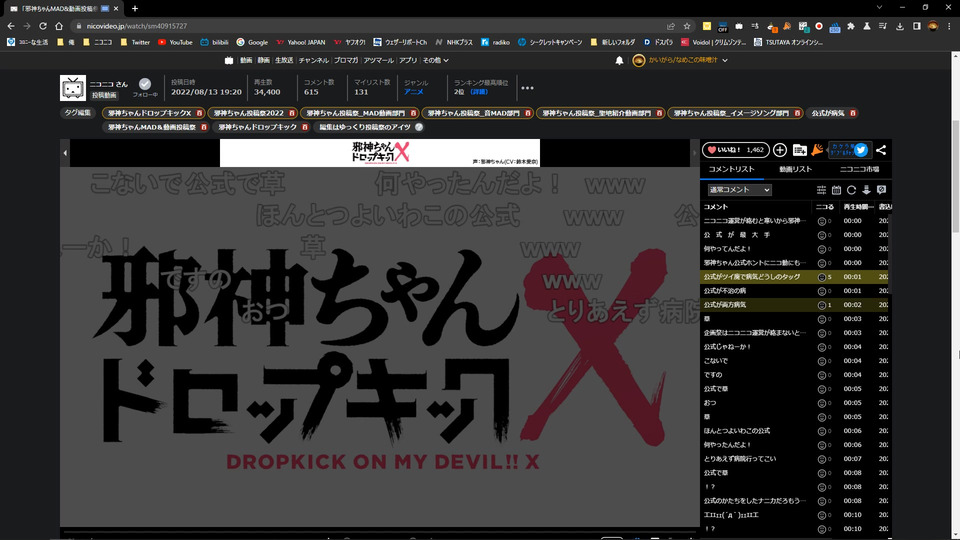Image resolution: width=960 pixels, height=540 pixels.
Task: Click nicoru smiley on 公式が両方病気 row
Action: pyautogui.click(x=822, y=305)
